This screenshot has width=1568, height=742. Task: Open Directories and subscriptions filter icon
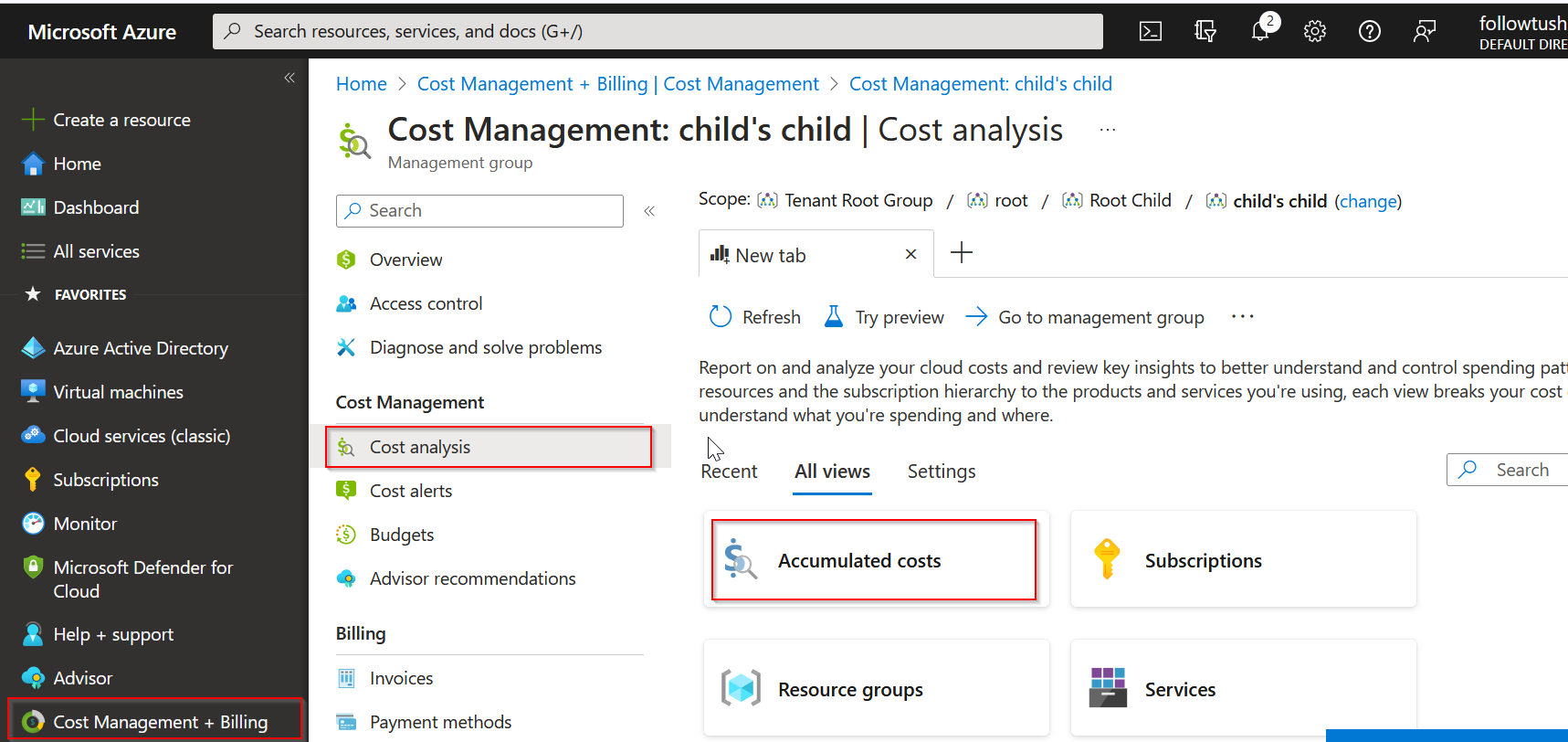point(1205,31)
